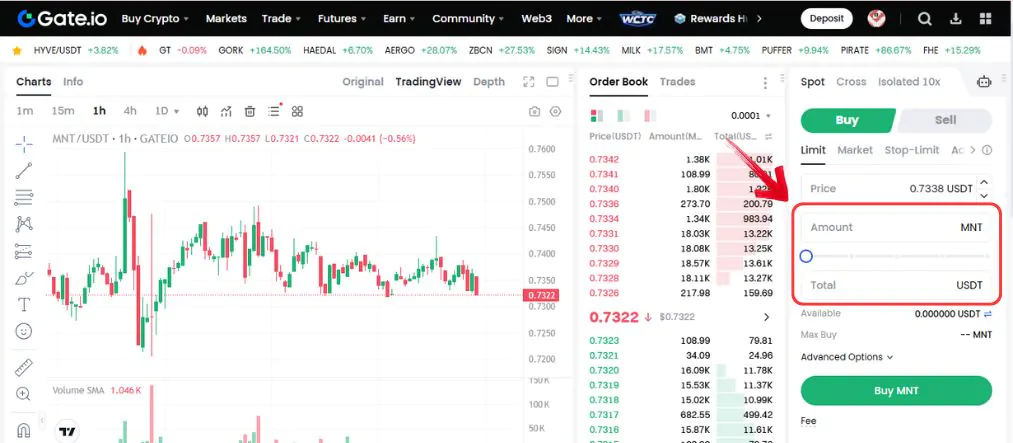Open the apps grid icon in header

[x=986, y=19]
